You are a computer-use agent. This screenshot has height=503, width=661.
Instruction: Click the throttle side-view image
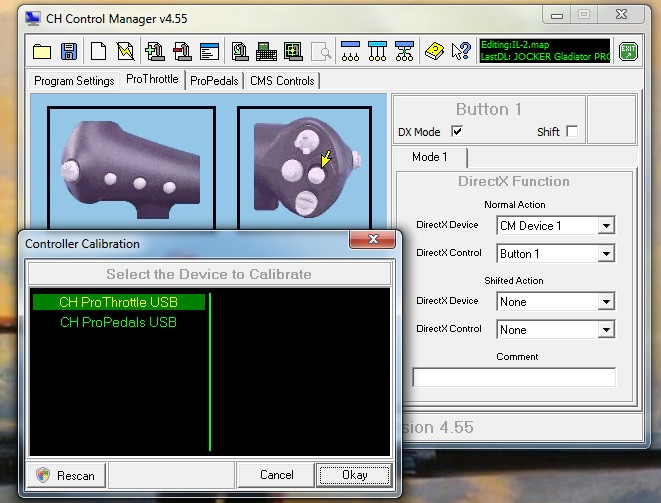132,168
